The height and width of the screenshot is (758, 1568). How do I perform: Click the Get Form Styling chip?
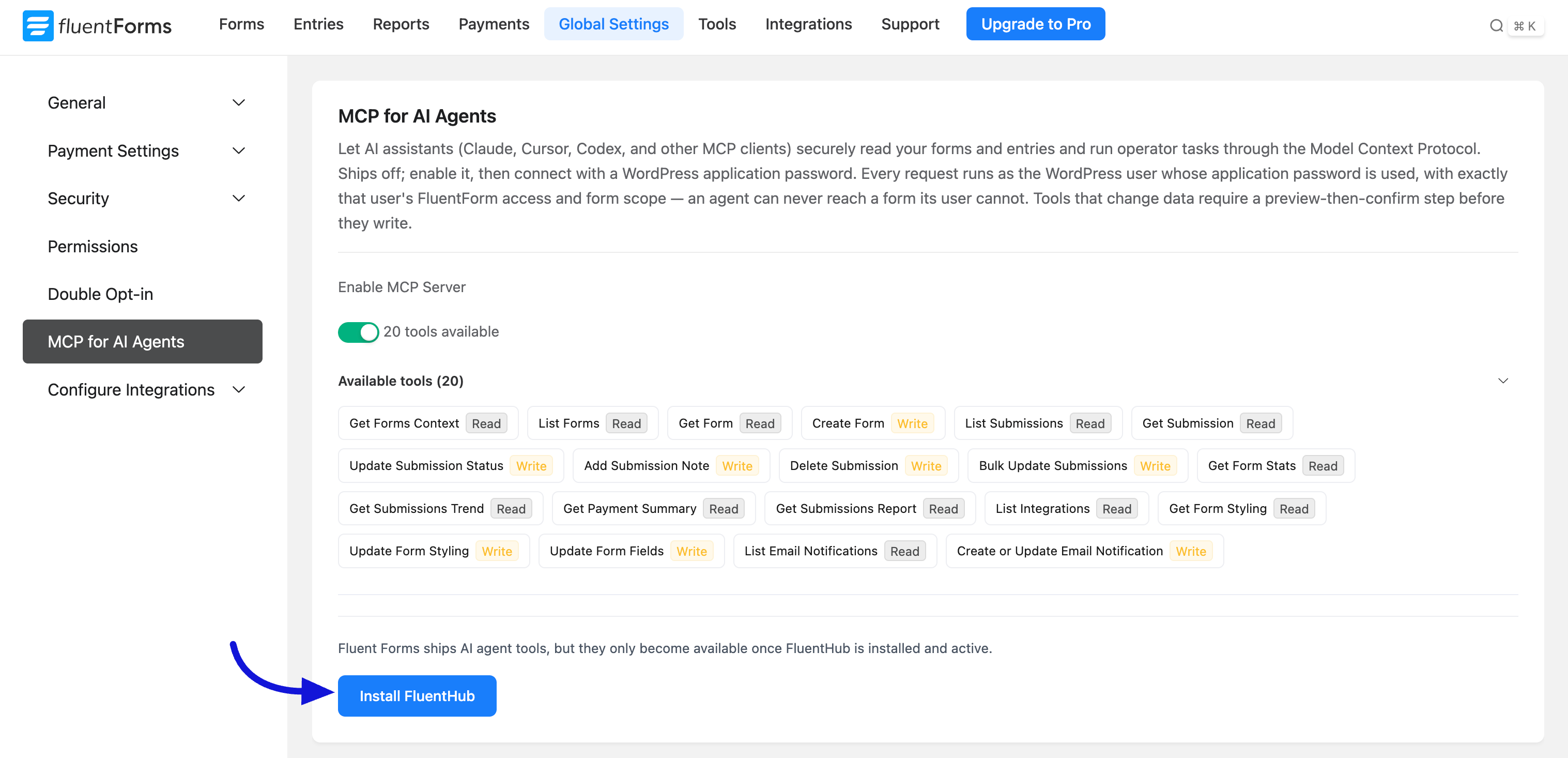pyautogui.click(x=1242, y=508)
